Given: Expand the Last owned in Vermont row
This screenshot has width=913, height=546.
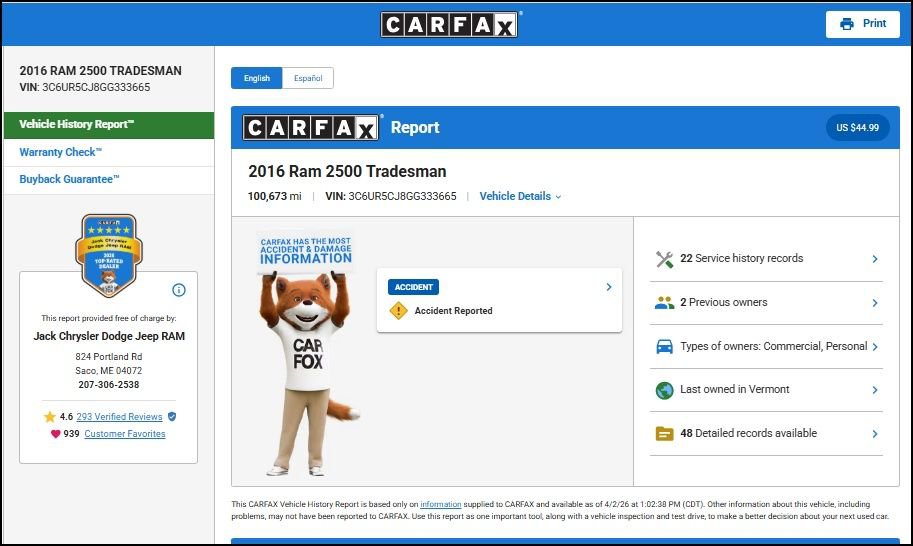Looking at the screenshot, I should click(874, 390).
